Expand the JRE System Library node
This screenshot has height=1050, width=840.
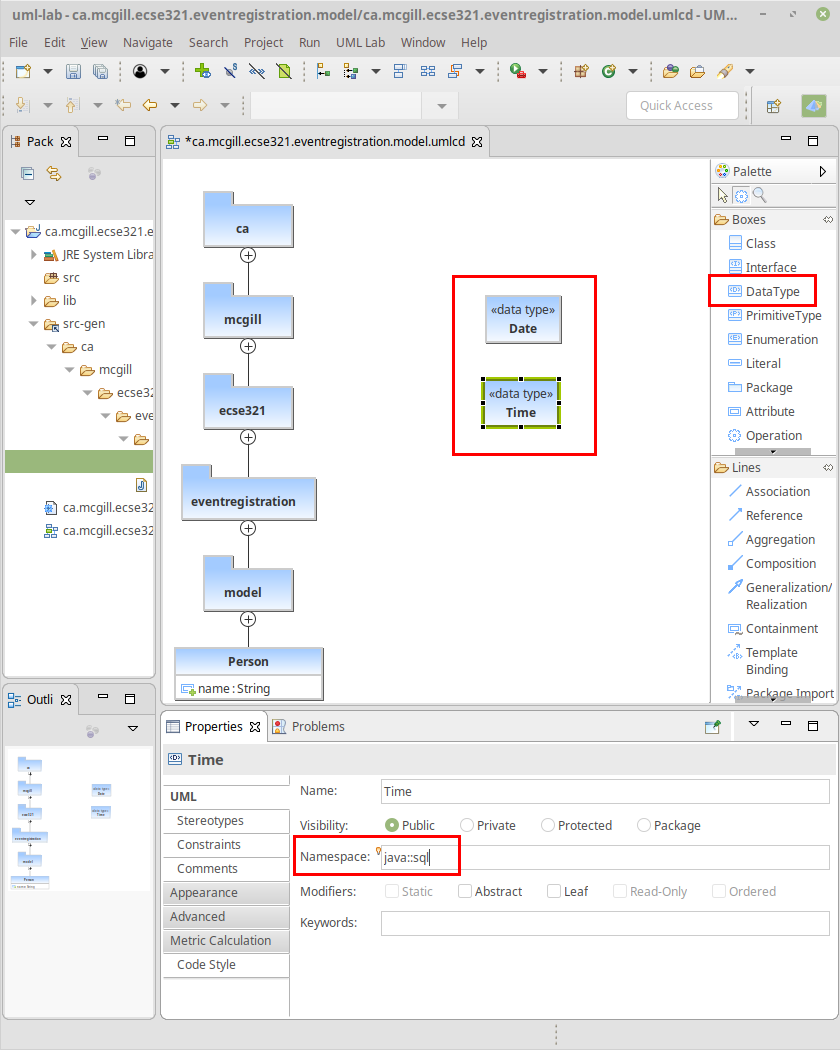(33, 254)
